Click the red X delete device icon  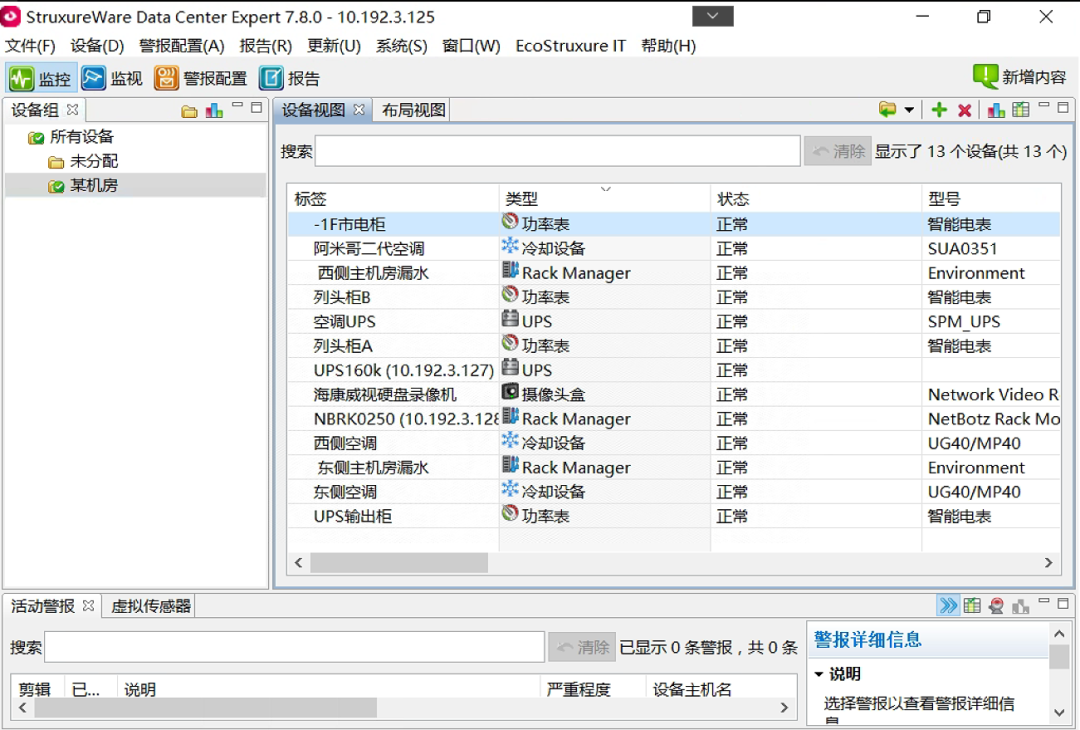pyautogui.click(x=964, y=110)
